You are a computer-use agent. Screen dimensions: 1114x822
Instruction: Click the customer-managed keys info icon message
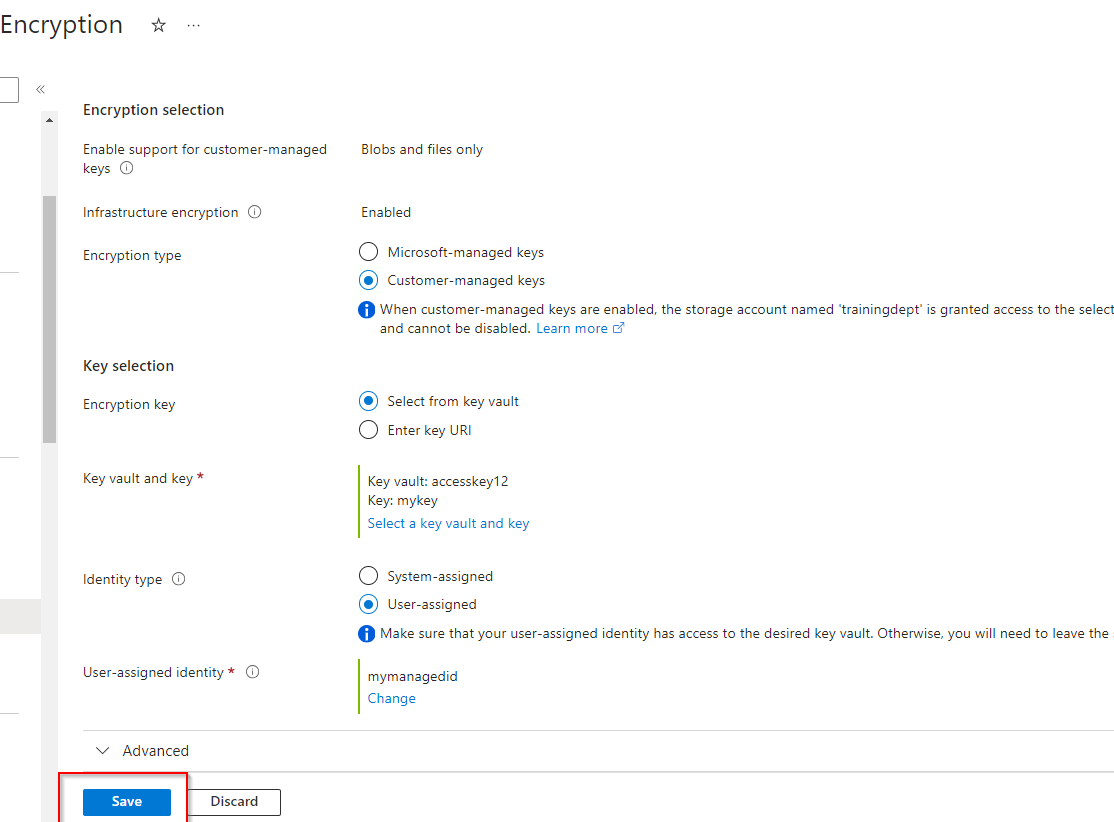coord(366,310)
